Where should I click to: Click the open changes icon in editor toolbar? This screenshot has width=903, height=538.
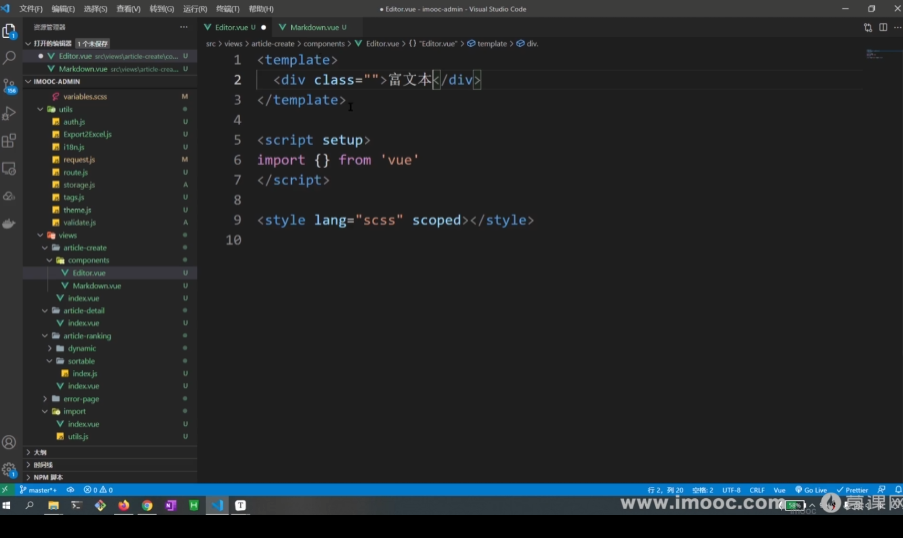(x=868, y=27)
